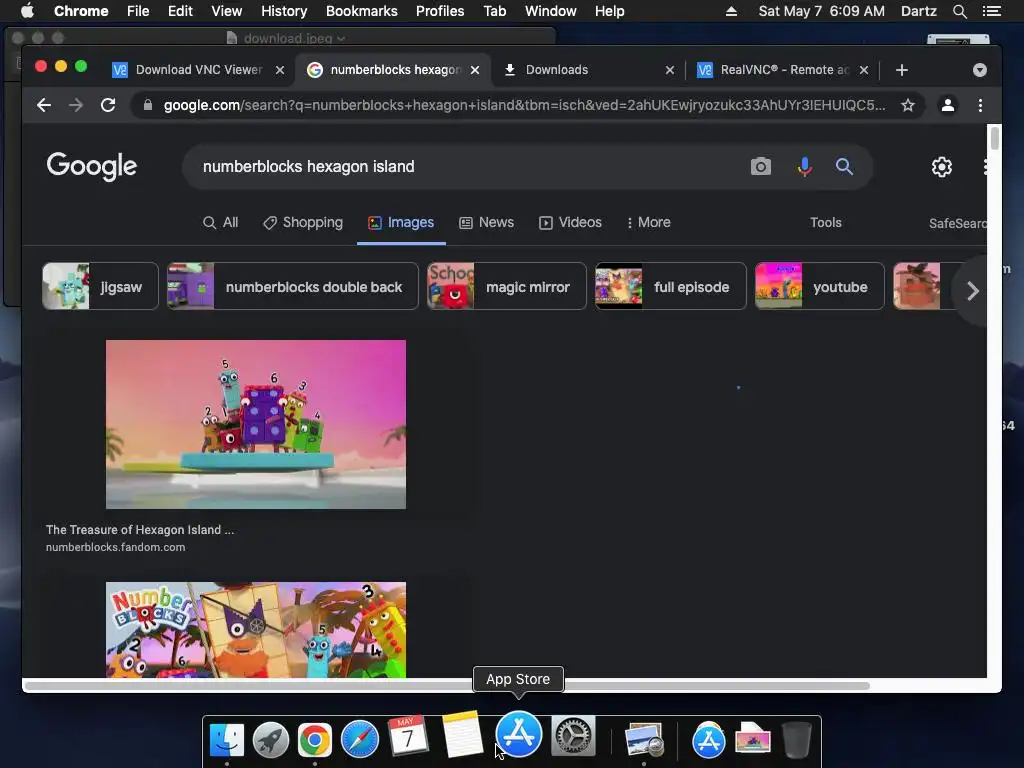Click the browser back arrow

tap(44, 105)
